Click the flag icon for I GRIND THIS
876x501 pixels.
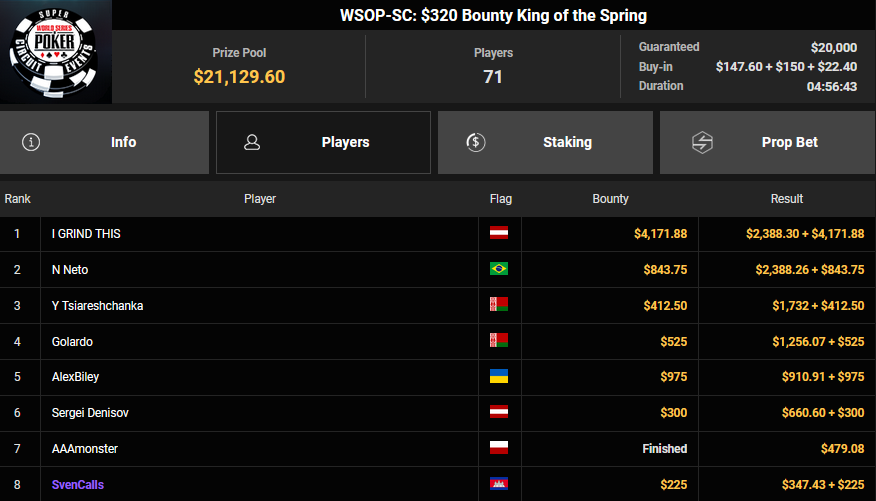pos(498,234)
